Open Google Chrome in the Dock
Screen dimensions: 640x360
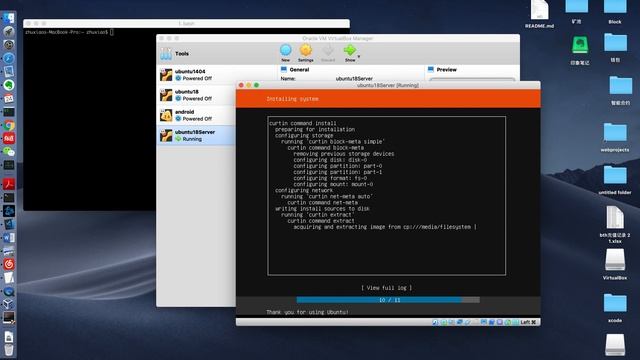tap(9, 125)
